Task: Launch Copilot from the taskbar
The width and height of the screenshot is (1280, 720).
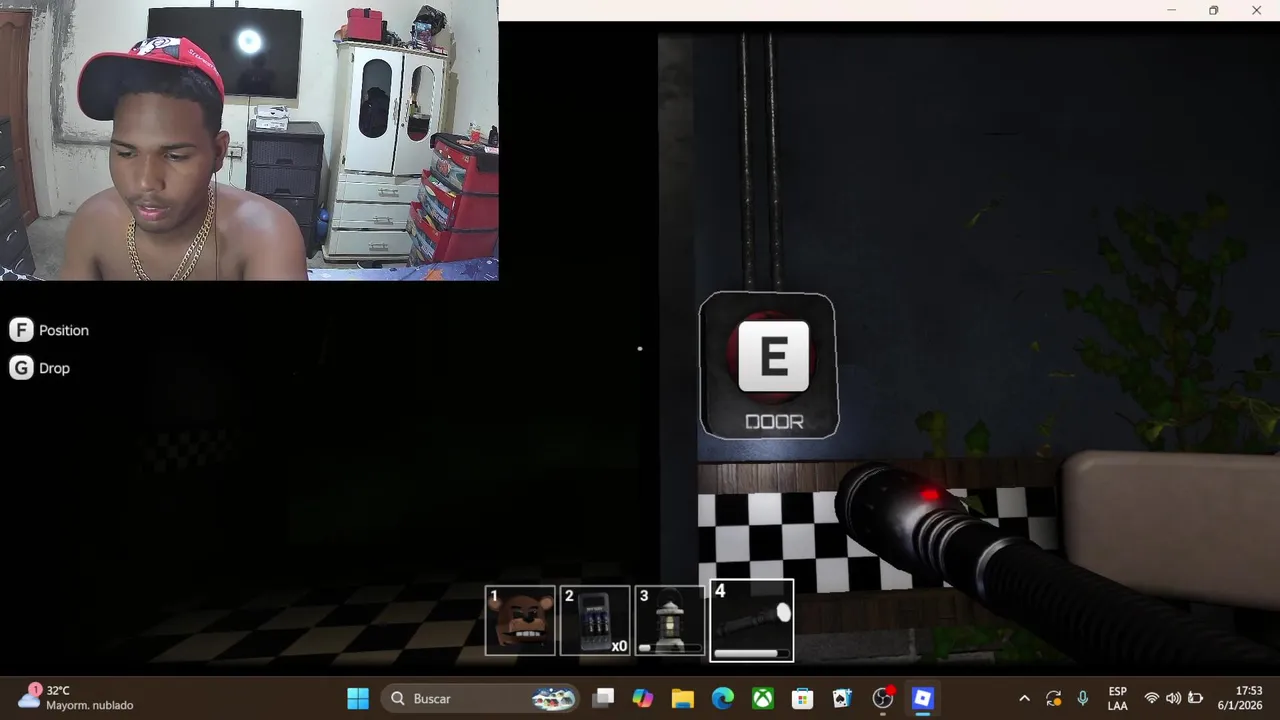Action: pyautogui.click(x=643, y=698)
